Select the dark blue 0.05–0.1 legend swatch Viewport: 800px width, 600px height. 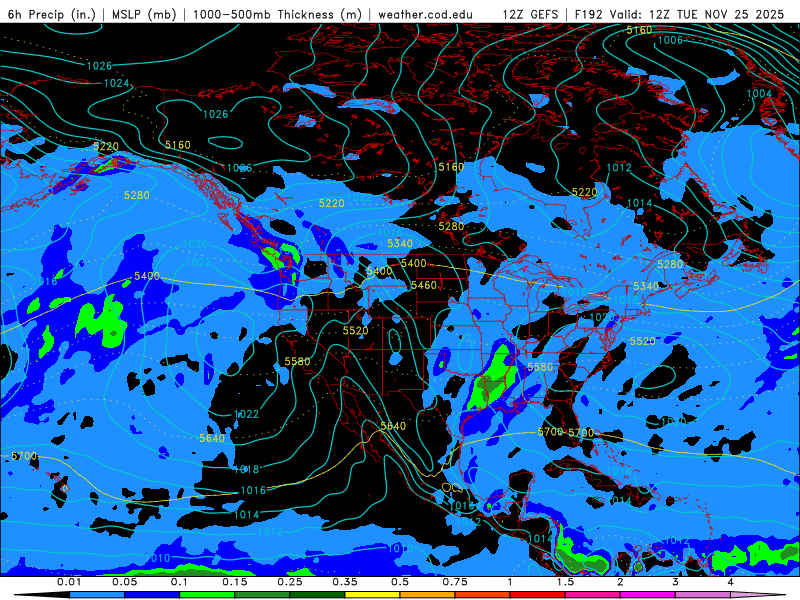click(x=152, y=595)
